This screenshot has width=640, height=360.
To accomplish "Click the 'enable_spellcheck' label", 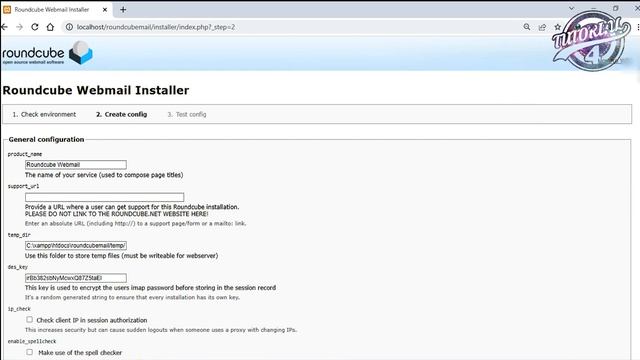I will click(x=32, y=341).
